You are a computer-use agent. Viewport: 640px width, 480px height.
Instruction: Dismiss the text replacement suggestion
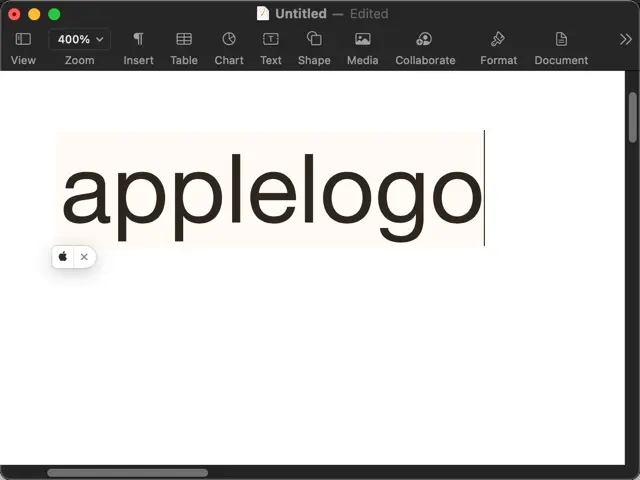(84, 257)
